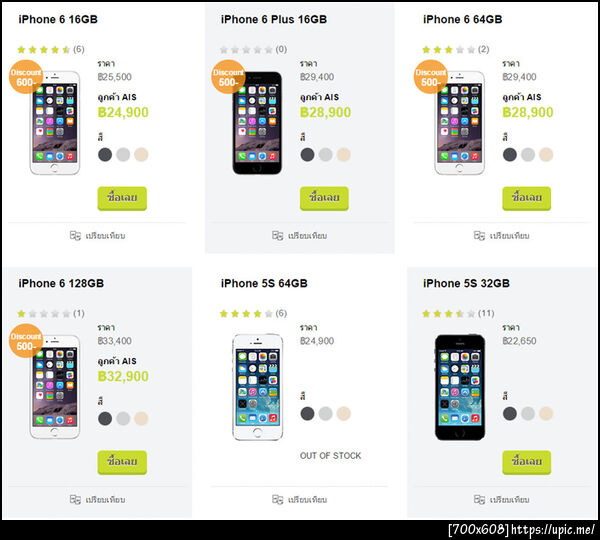Click compare icon under iPhone 6 128GB
This screenshot has width=600, height=540.
coord(75,499)
